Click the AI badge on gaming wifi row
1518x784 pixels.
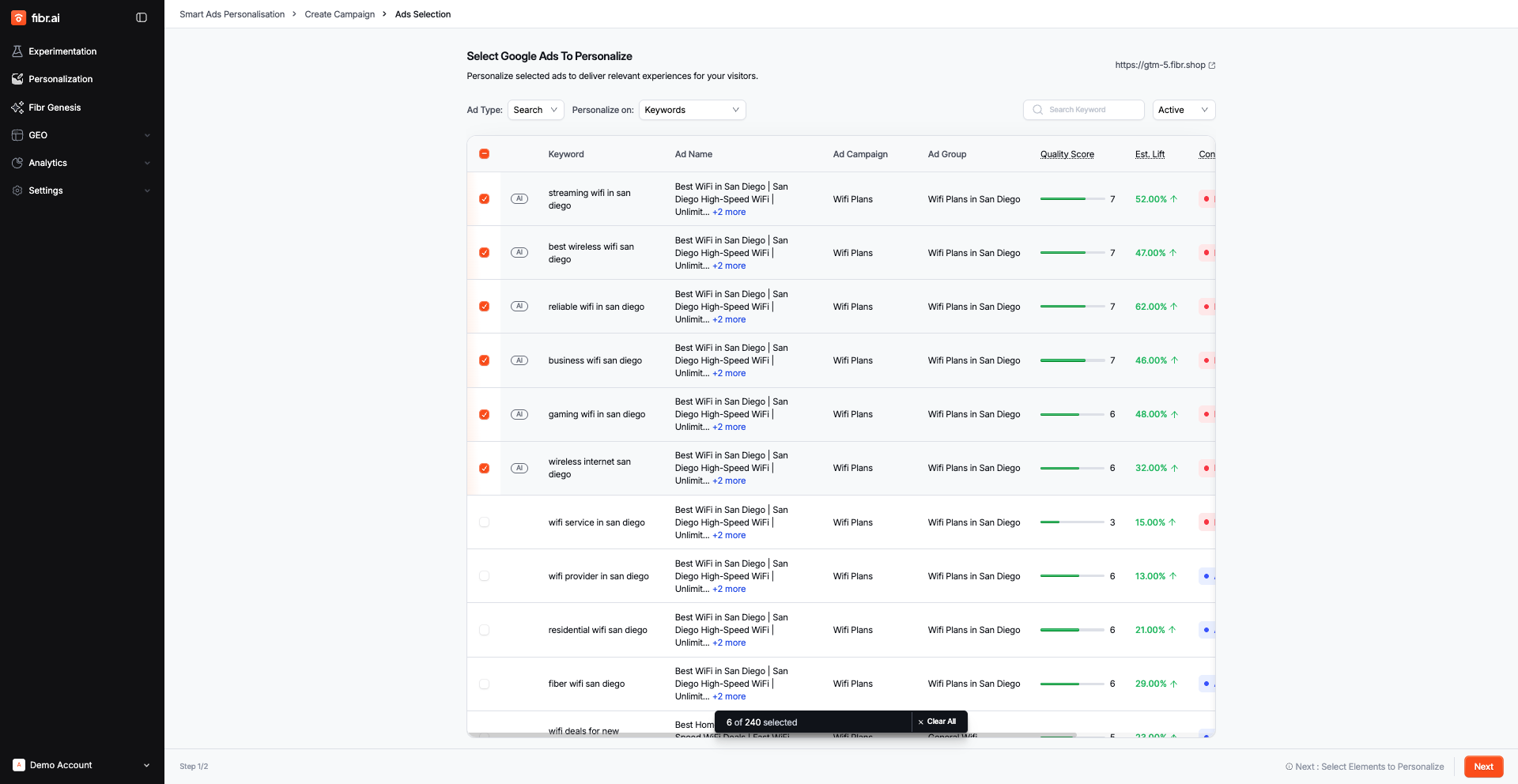pyautogui.click(x=519, y=414)
